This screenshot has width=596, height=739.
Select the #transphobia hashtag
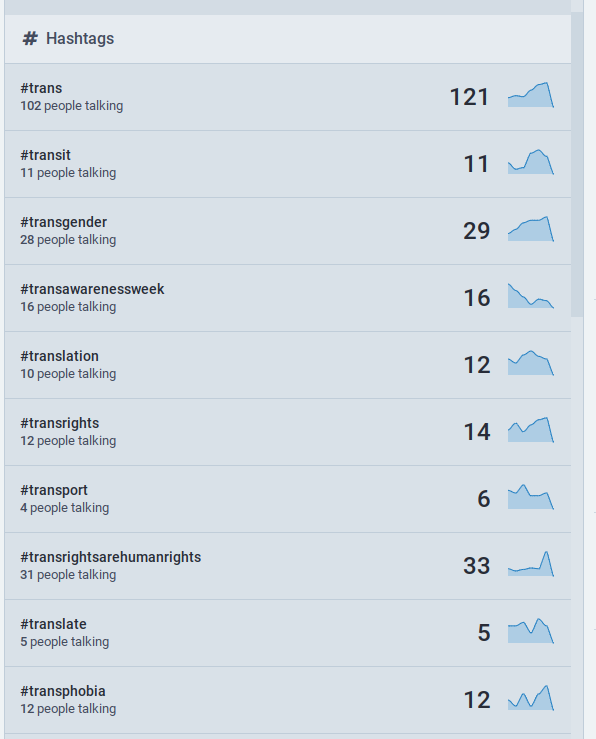(x=63, y=691)
